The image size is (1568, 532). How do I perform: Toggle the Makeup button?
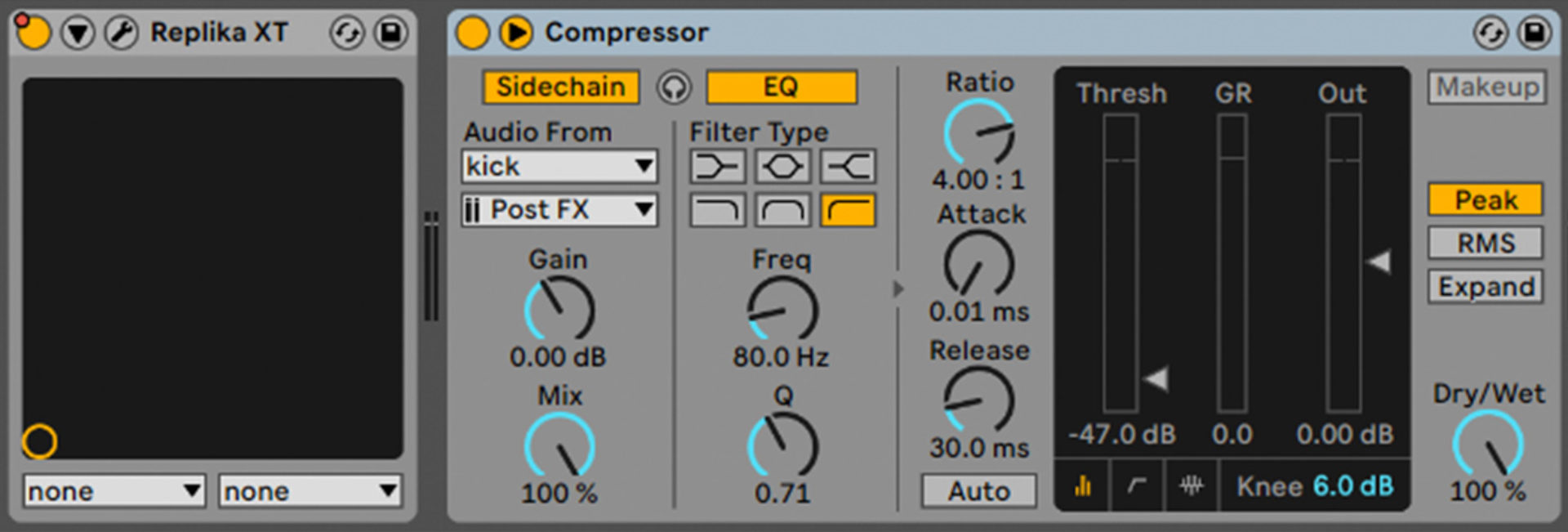pos(1487,87)
